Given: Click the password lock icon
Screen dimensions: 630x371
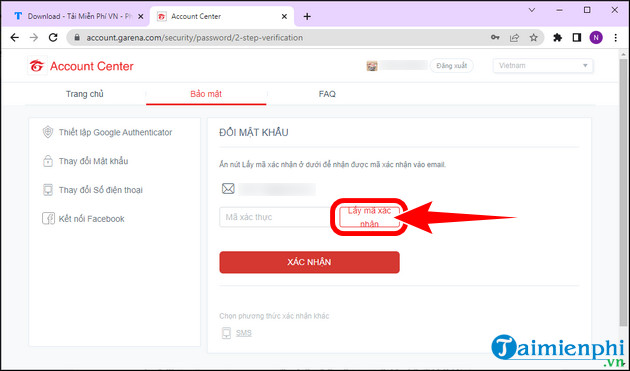Looking at the screenshot, I should click(x=48, y=161).
